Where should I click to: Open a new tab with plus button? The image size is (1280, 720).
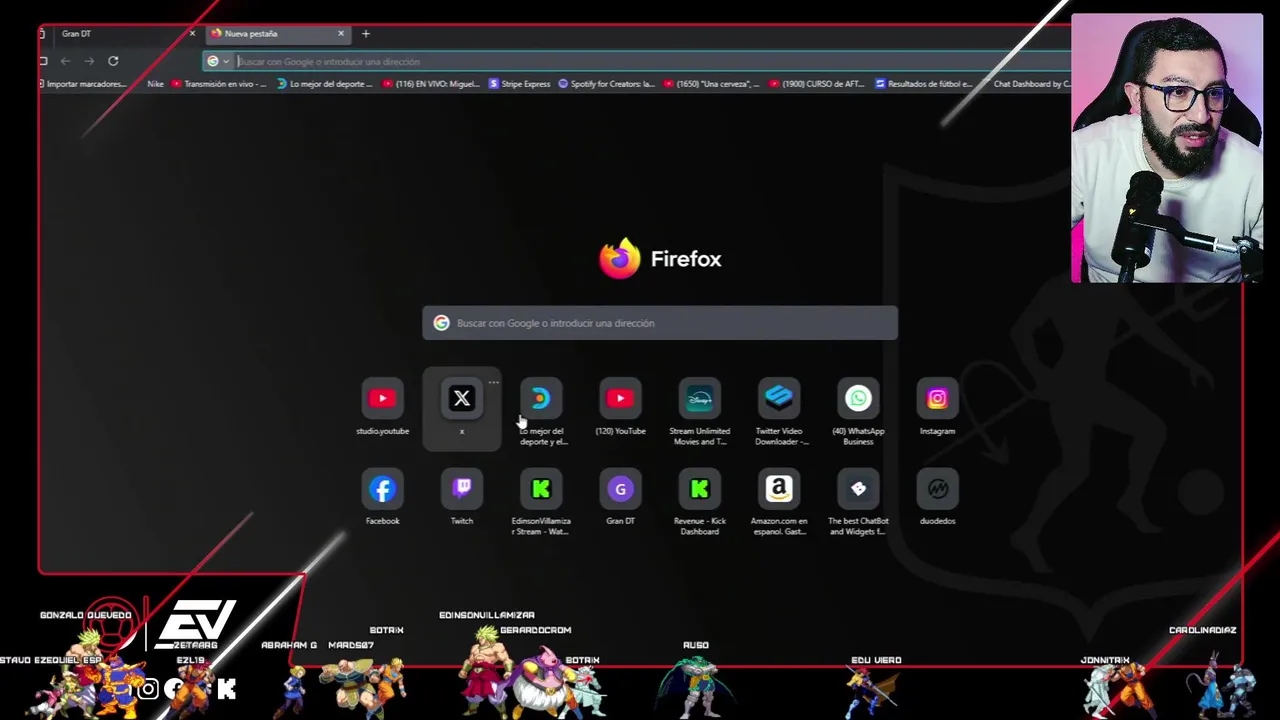366,34
